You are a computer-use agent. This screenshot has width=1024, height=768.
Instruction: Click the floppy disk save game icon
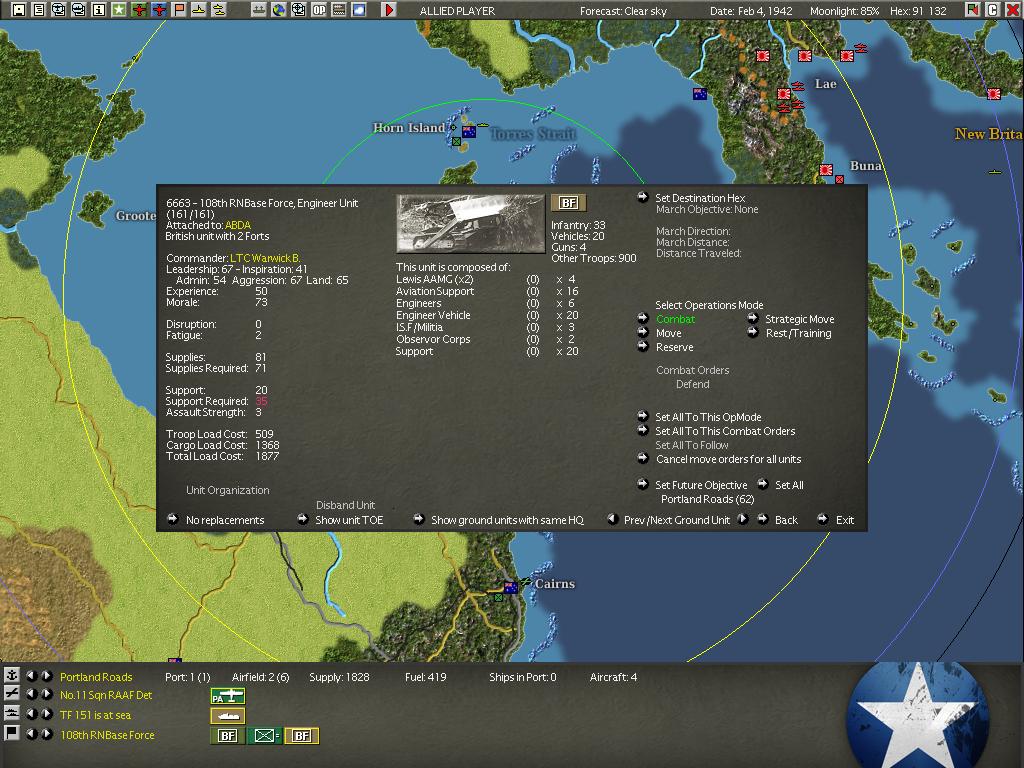19,10
